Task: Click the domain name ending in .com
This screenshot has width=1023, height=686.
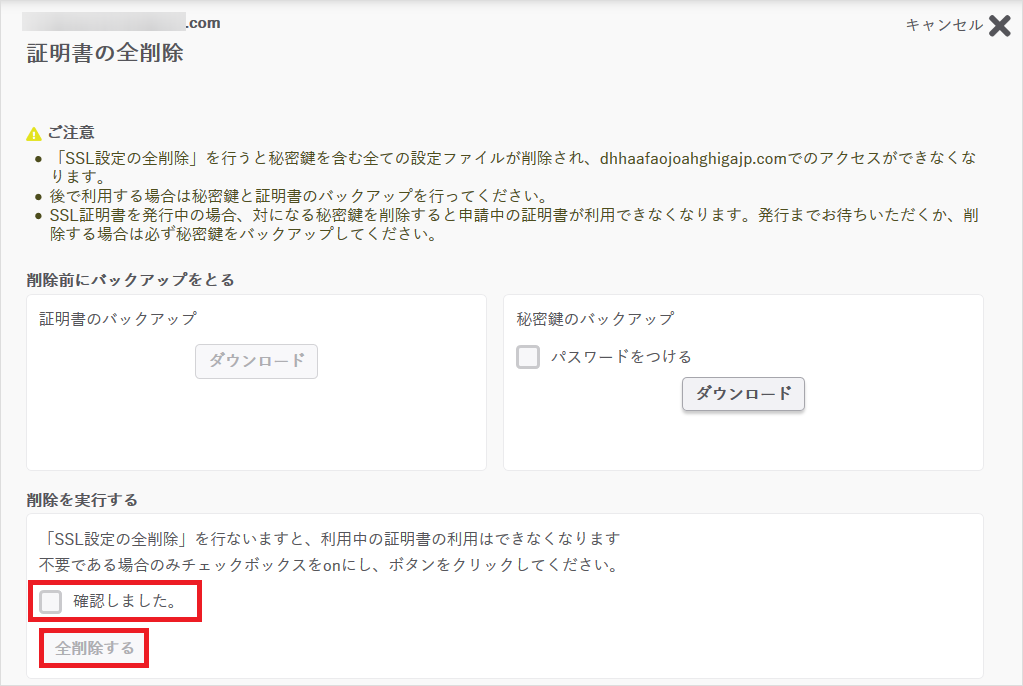Action: point(122,23)
